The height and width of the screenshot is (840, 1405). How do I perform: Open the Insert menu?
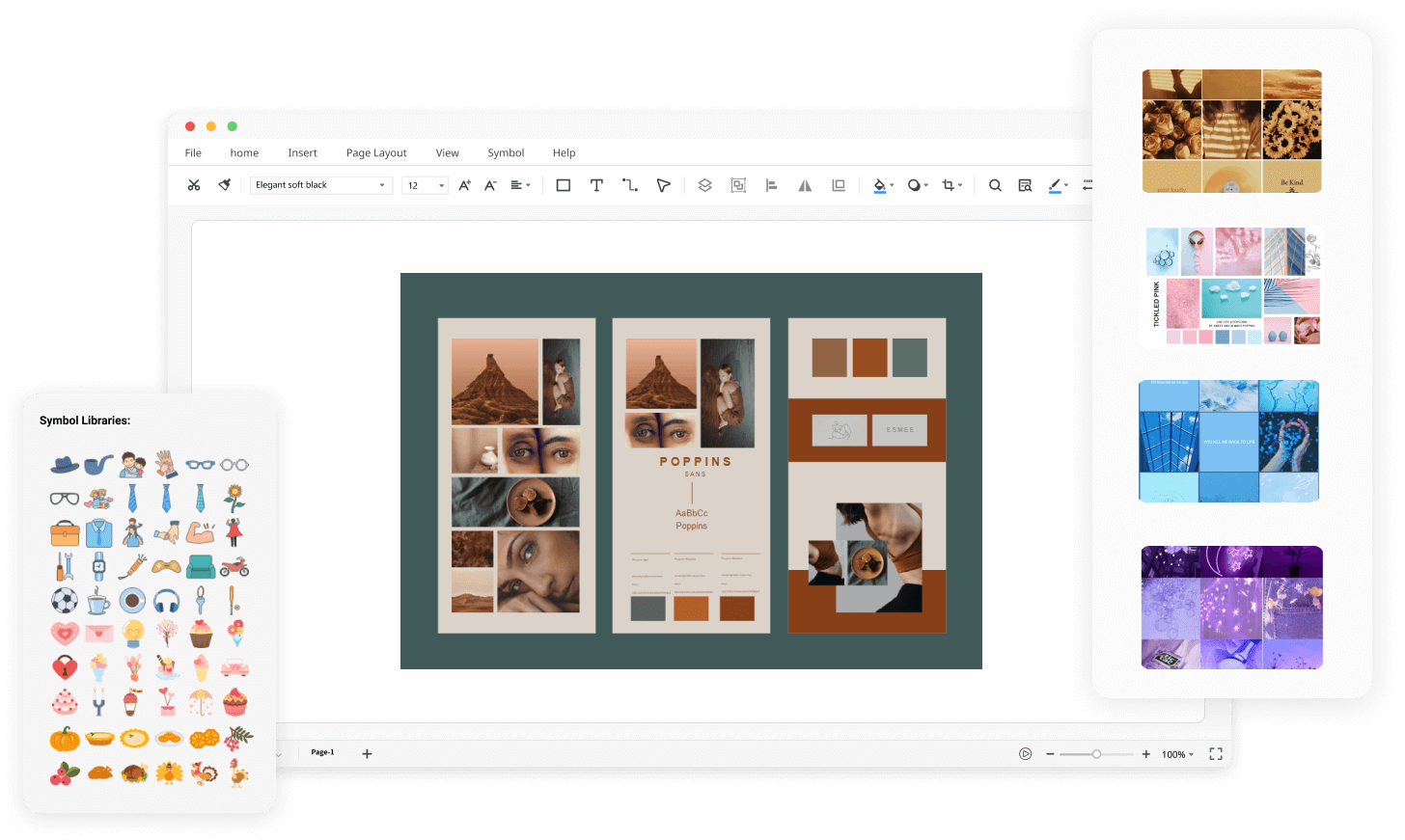[x=302, y=152]
